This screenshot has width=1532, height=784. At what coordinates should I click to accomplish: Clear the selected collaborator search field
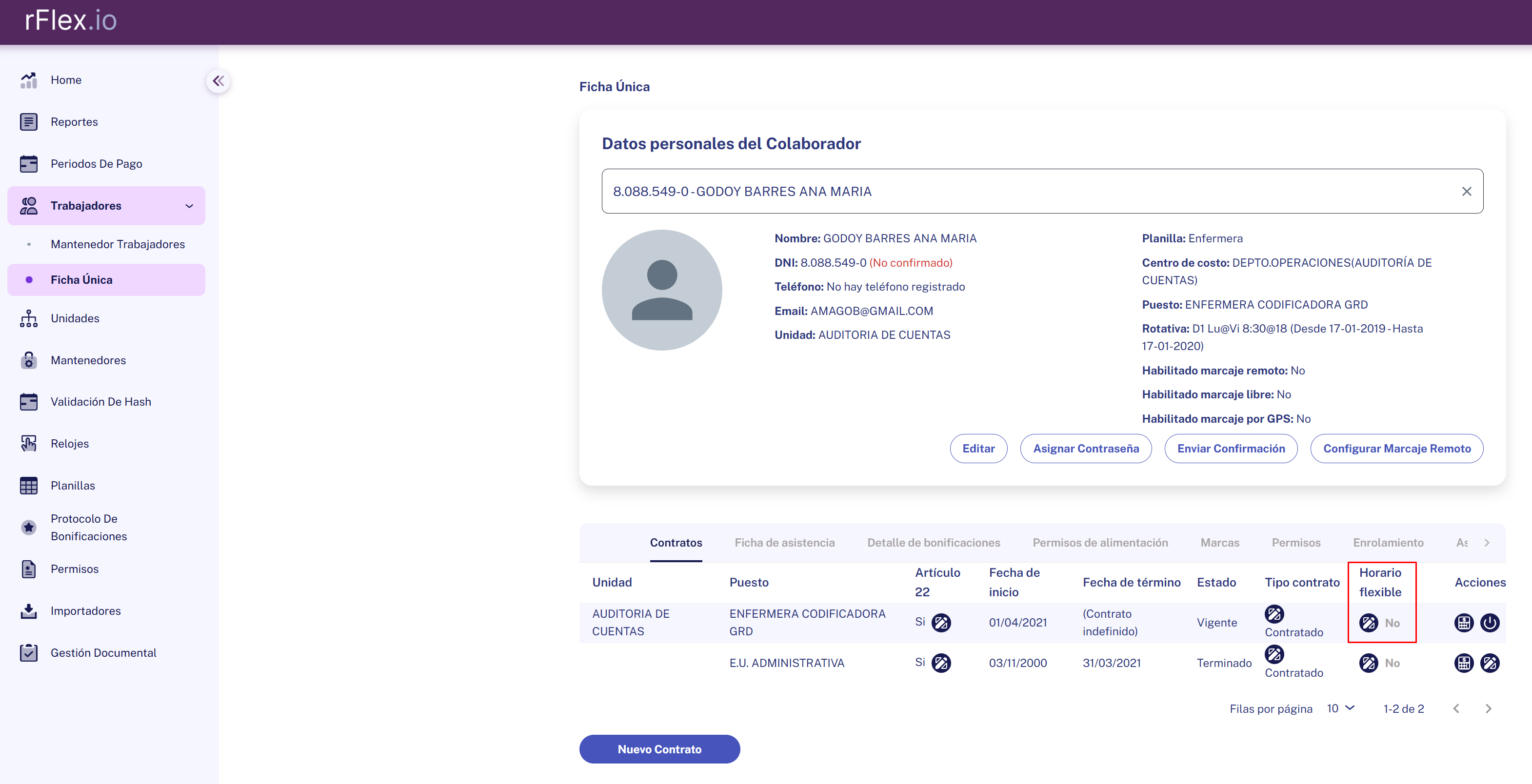[1466, 192]
